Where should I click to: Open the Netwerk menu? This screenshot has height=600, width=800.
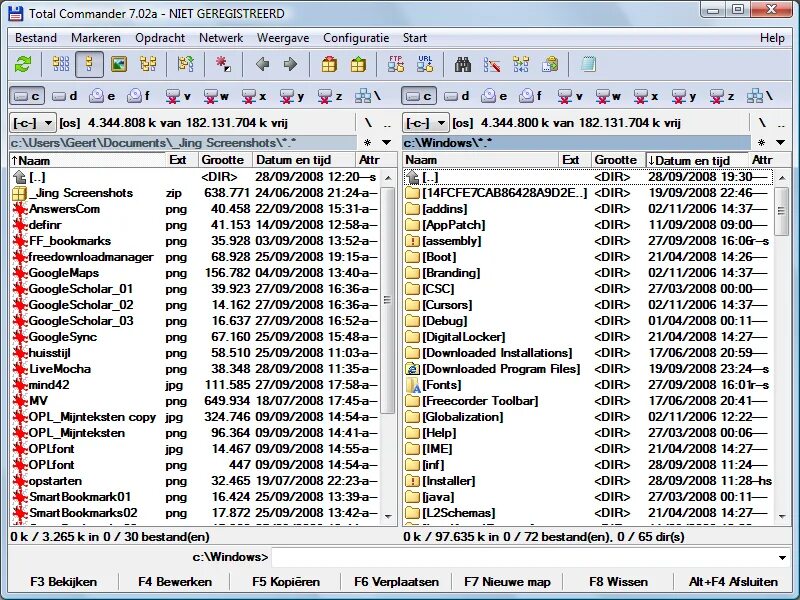(x=221, y=38)
